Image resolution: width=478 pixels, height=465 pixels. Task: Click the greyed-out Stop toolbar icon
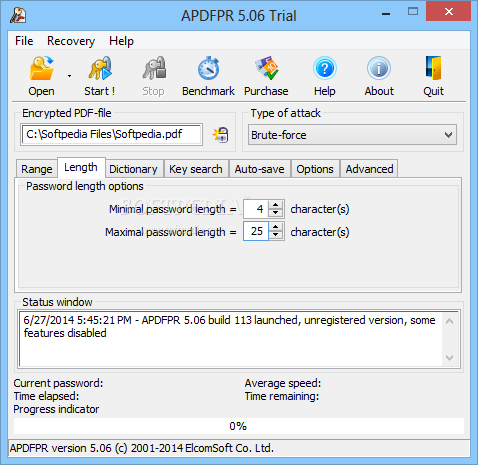[x=154, y=69]
